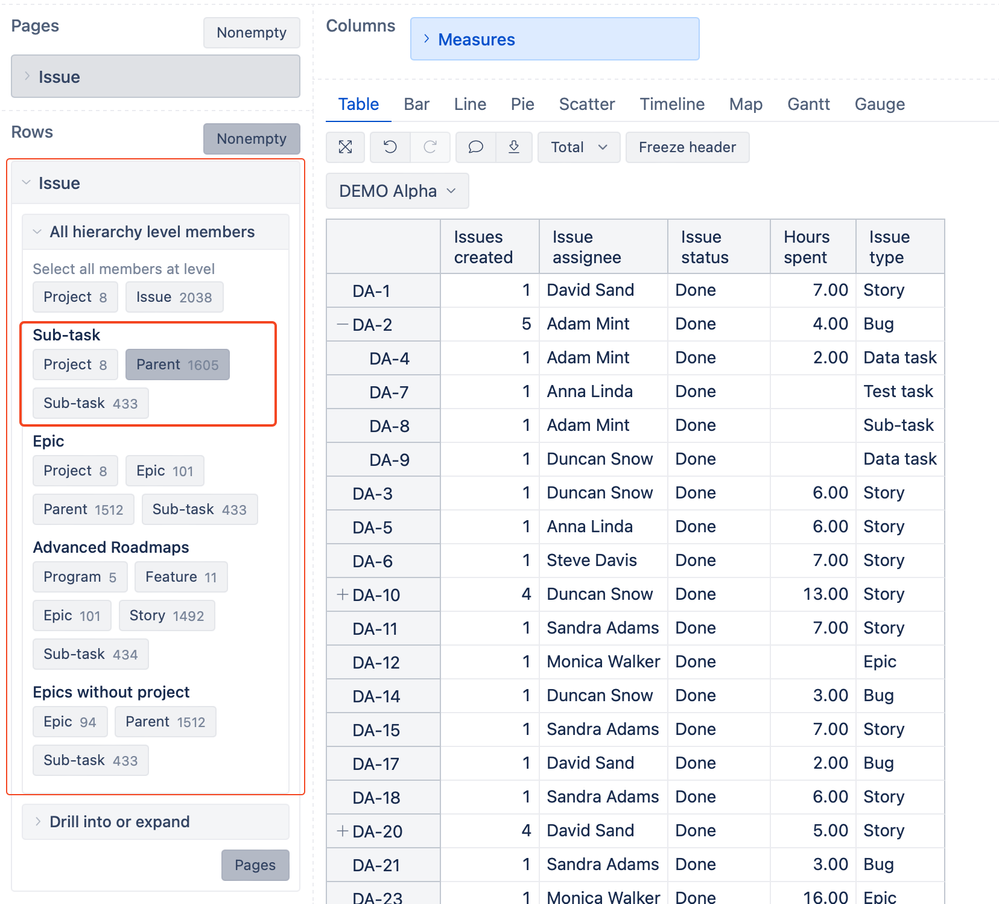The height and width of the screenshot is (904, 999).
Task: Click the Issue assignee column header
Action: (x=603, y=247)
